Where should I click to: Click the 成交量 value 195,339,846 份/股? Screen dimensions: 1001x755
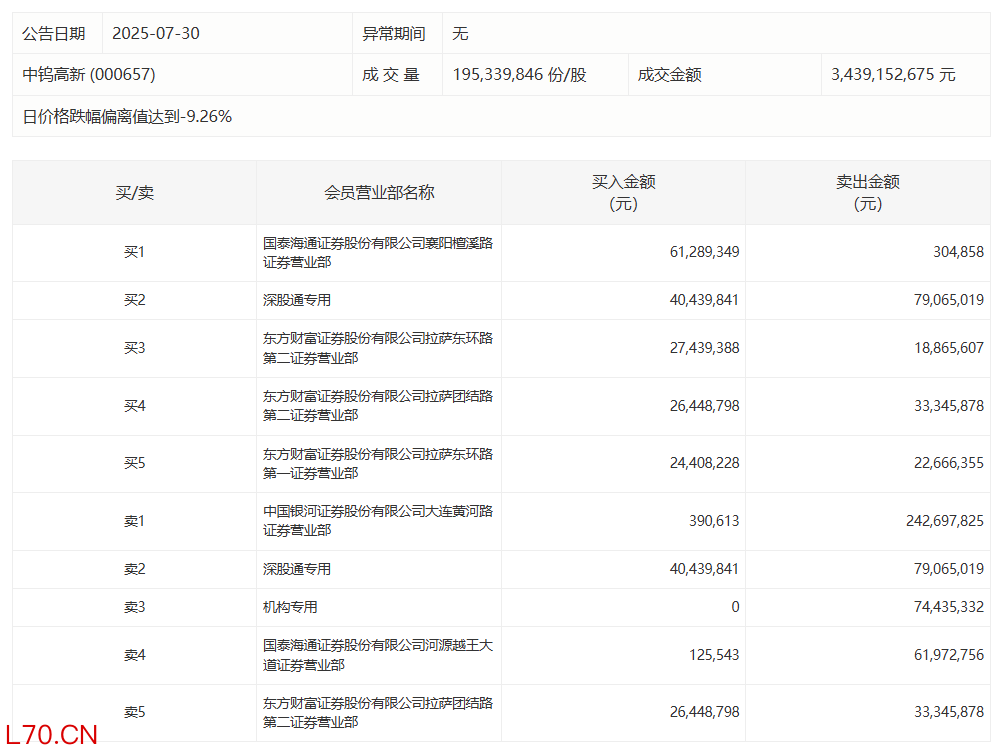(519, 75)
